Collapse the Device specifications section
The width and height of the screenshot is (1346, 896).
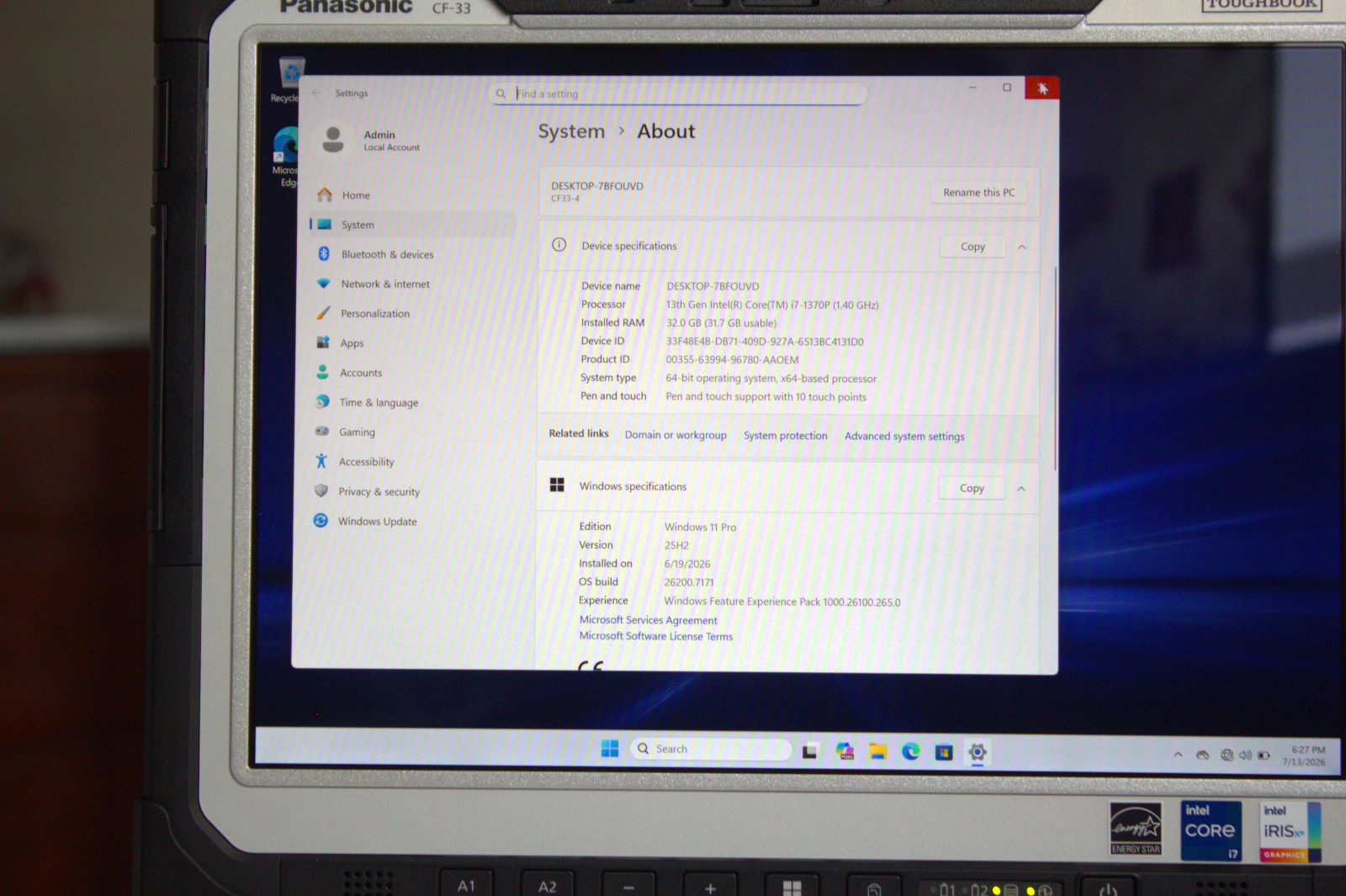[1022, 247]
